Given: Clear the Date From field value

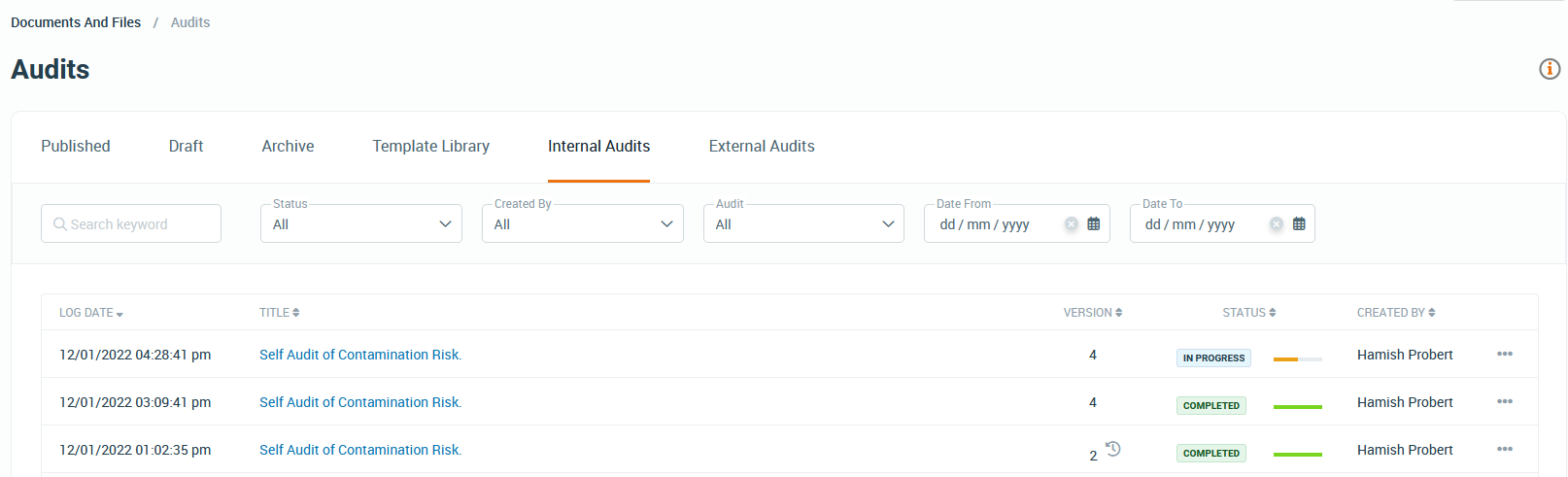Looking at the screenshot, I should pos(1071,224).
